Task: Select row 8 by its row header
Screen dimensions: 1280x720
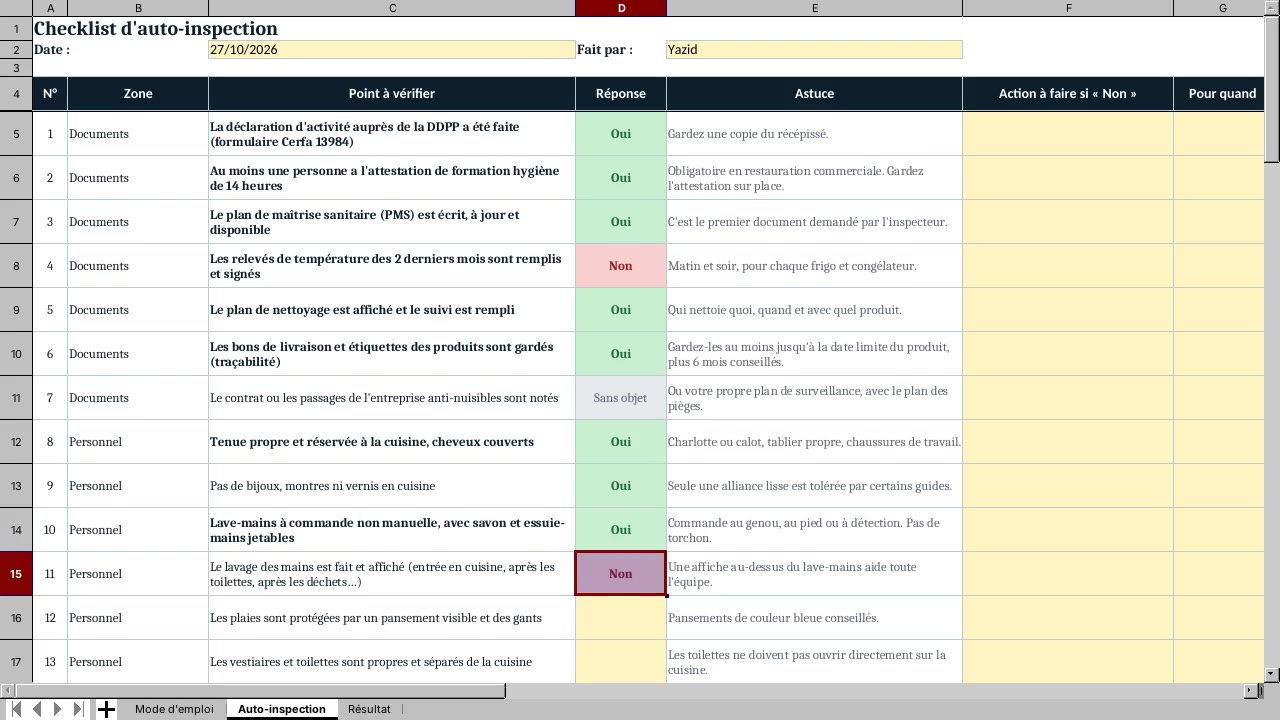Action: click(16, 266)
